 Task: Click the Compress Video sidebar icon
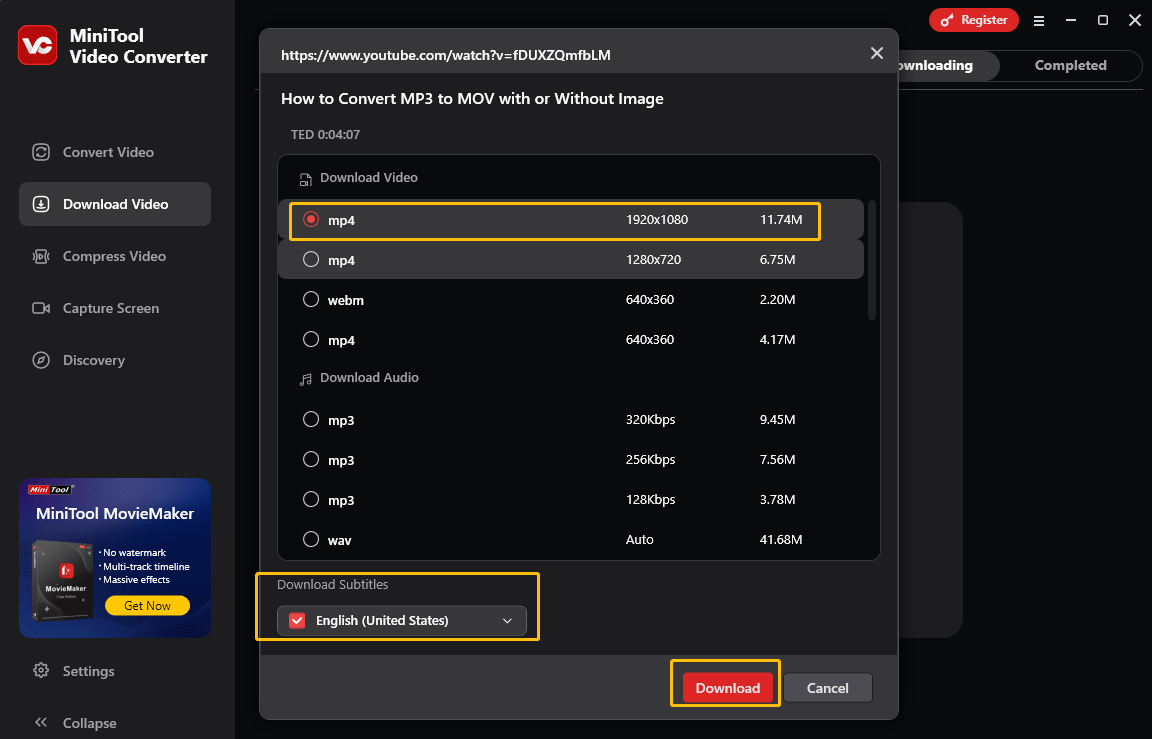click(41, 256)
